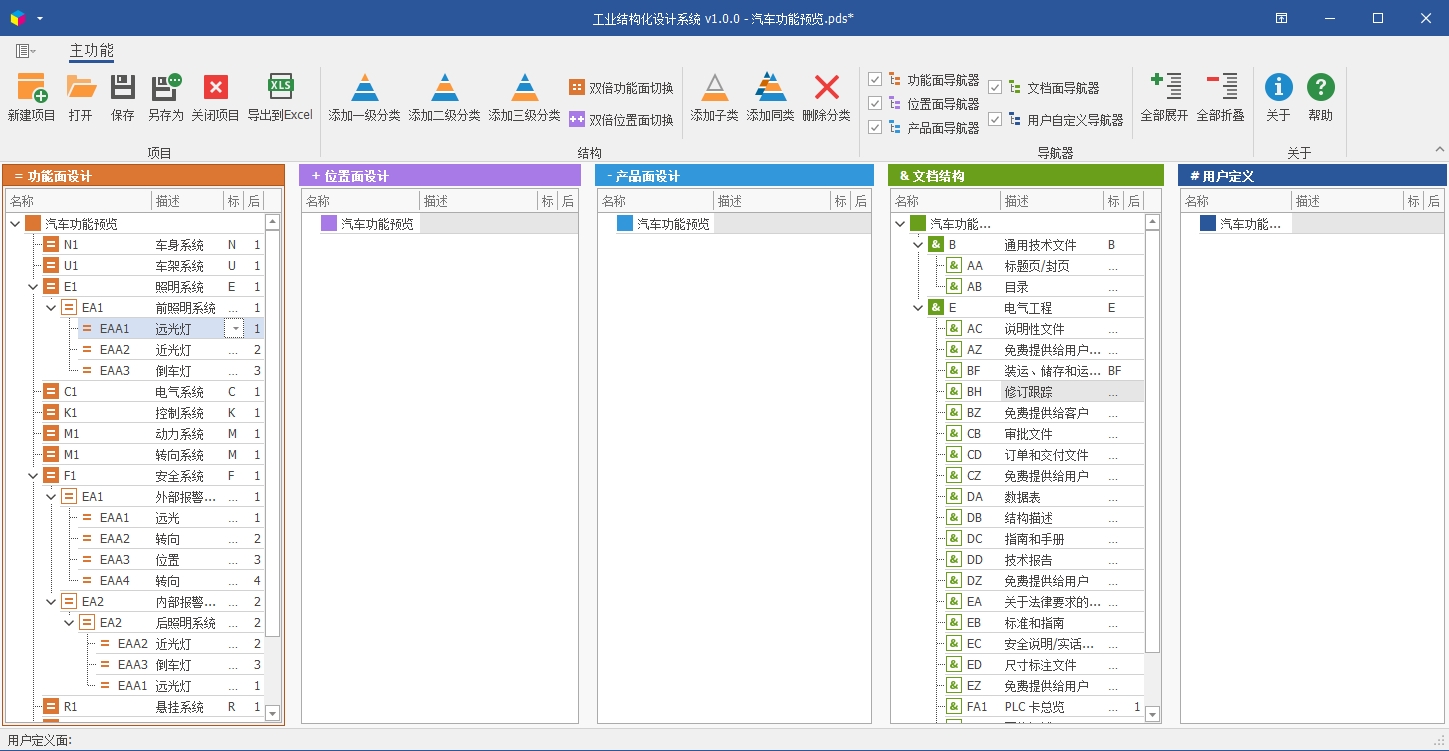The image size is (1449, 751).
Task: Toggle the 文档面导航器 checkbox
Action: 995,88
